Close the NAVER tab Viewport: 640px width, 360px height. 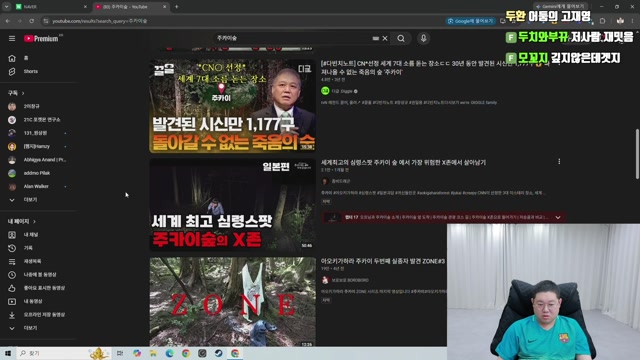(85, 7)
